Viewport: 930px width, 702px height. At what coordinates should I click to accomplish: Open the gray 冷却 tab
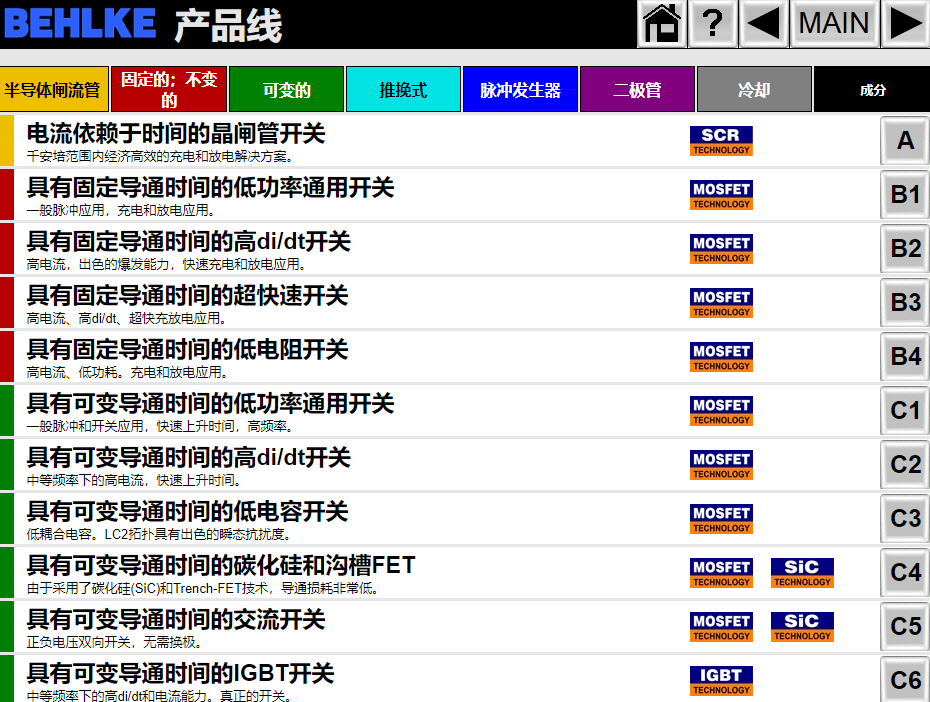coord(754,90)
